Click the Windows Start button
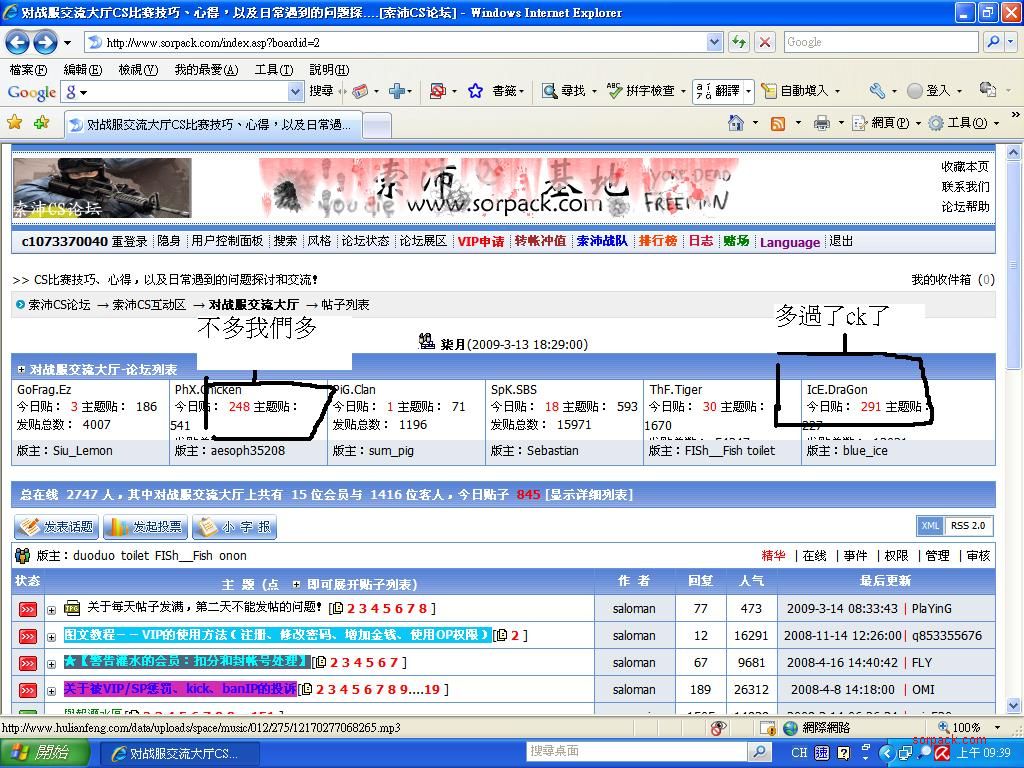The height and width of the screenshot is (768, 1024). (40, 753)
